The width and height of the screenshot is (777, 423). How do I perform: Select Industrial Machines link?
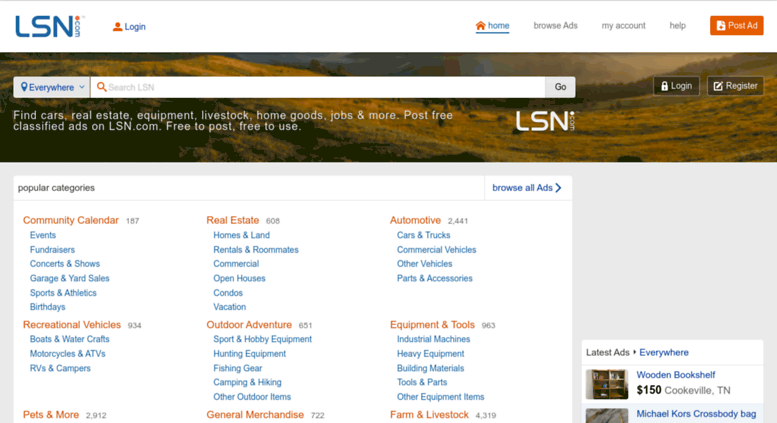tap(434, 339)
